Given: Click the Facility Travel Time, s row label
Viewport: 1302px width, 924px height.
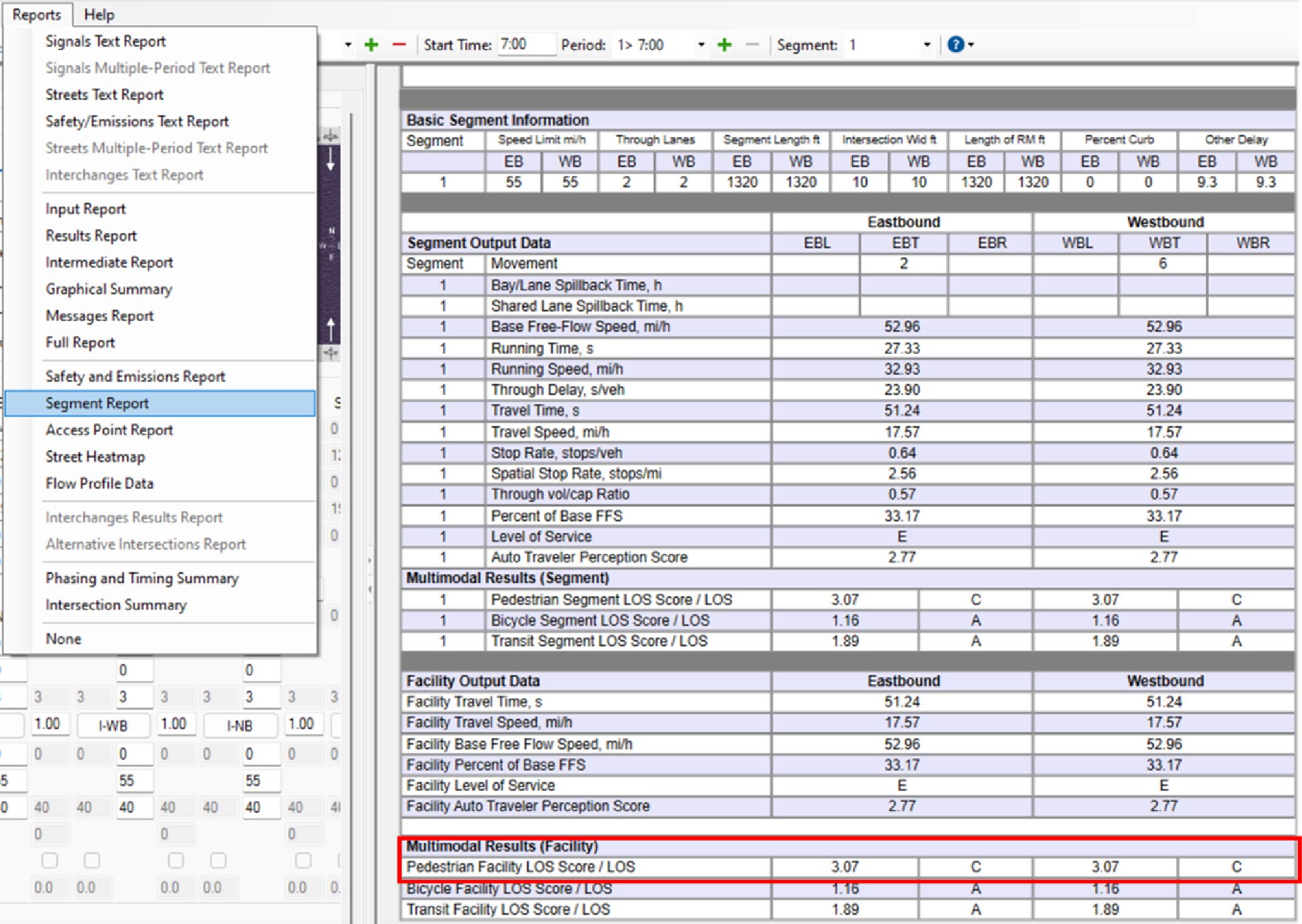Looking at the screenshot, I should coord(474,702).
